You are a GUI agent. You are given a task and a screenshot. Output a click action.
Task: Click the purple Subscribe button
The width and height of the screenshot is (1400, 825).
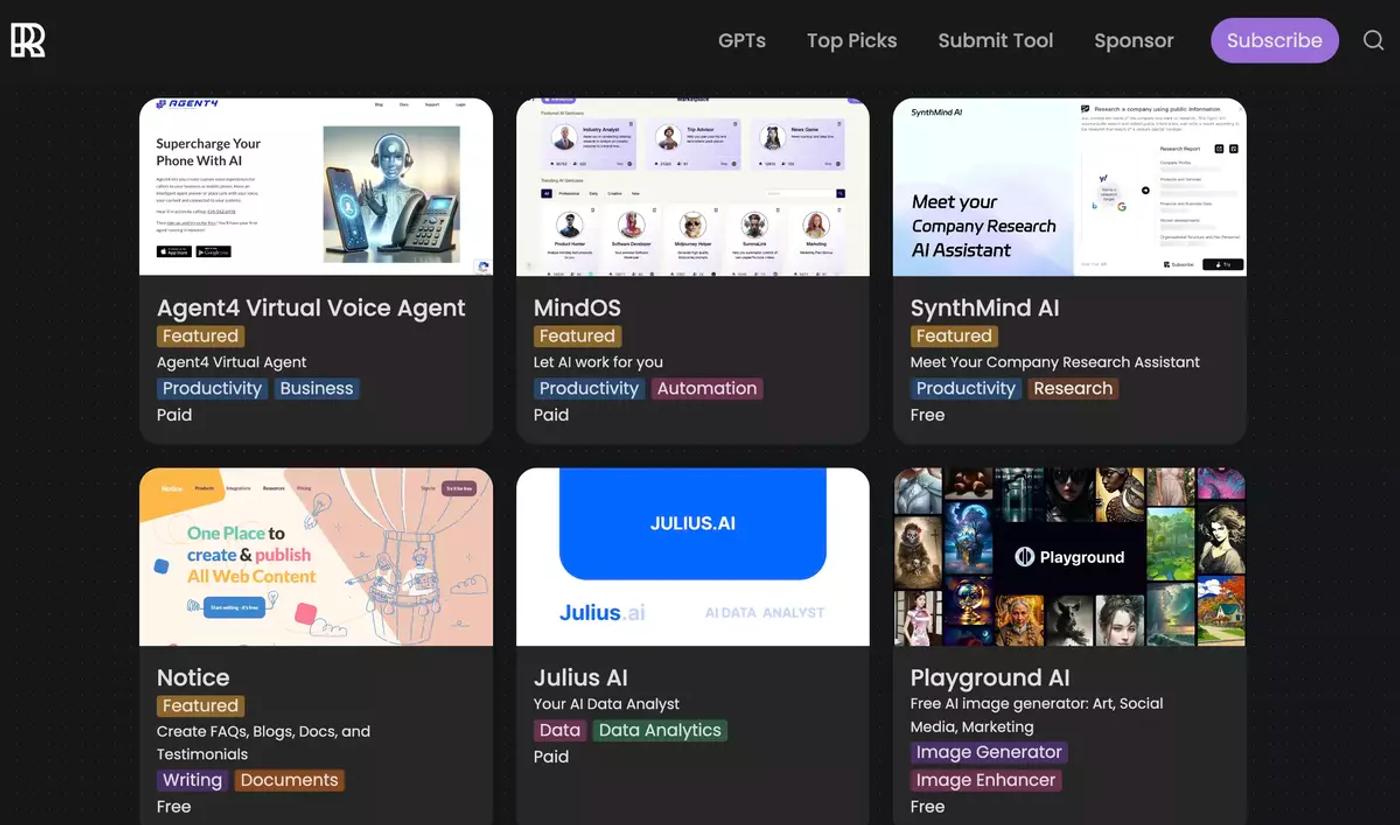click(1275, 40)
